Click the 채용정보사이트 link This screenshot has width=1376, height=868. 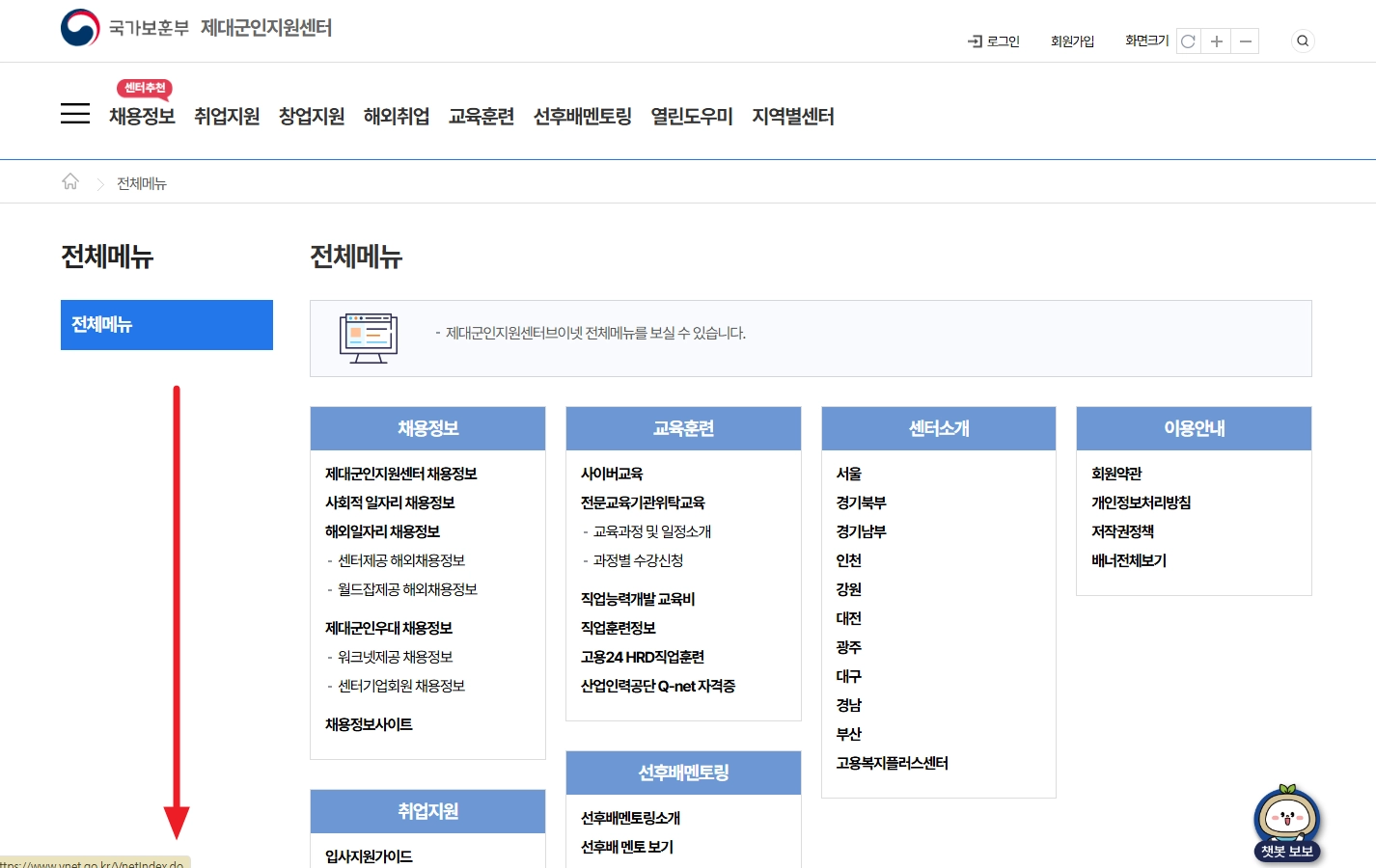(369, 724)
